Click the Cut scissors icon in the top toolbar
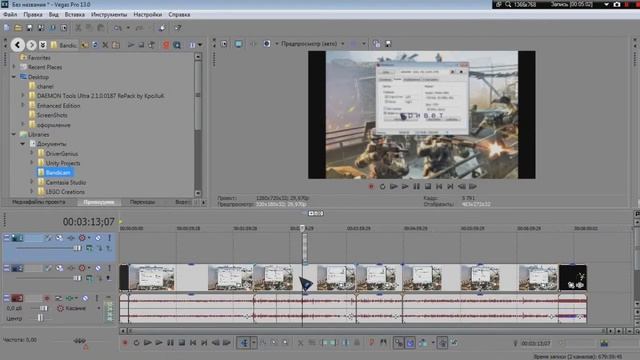This screenshot has height=360, width=640. click(x=78, y=28)
